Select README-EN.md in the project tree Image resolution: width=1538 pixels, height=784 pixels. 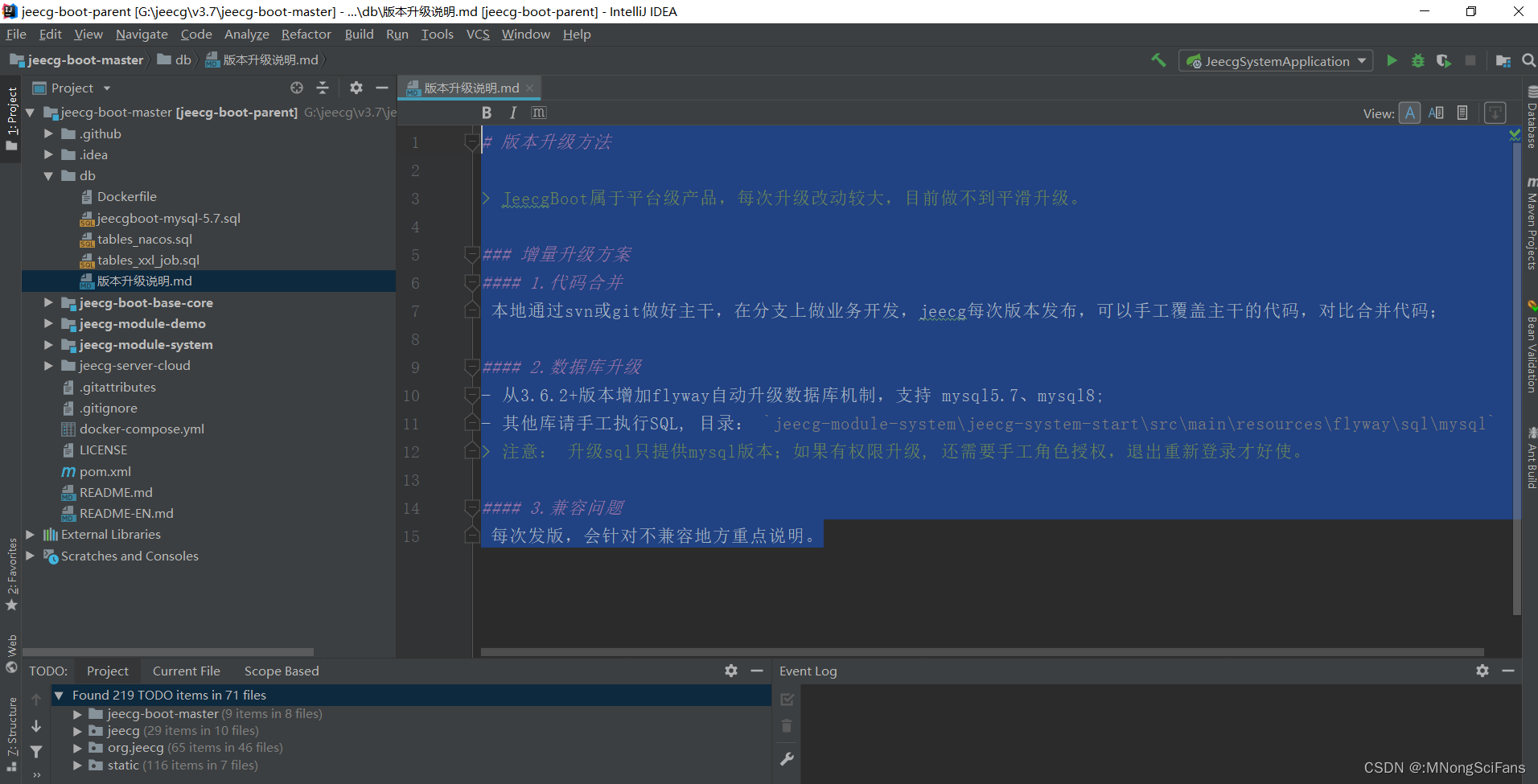[126, 513]
